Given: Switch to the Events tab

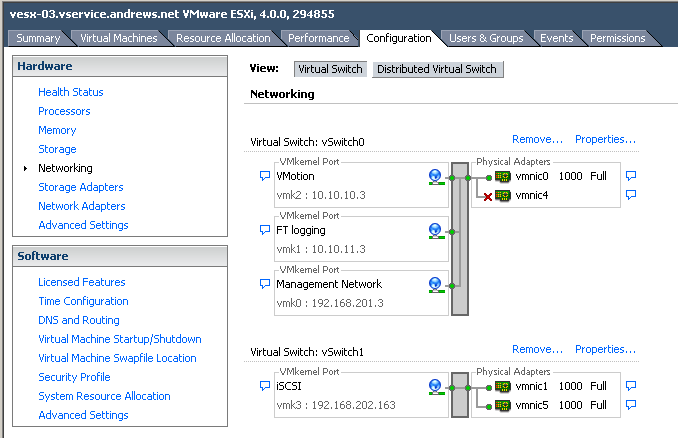Looking at the screenshot, I should tap(556, 38).
